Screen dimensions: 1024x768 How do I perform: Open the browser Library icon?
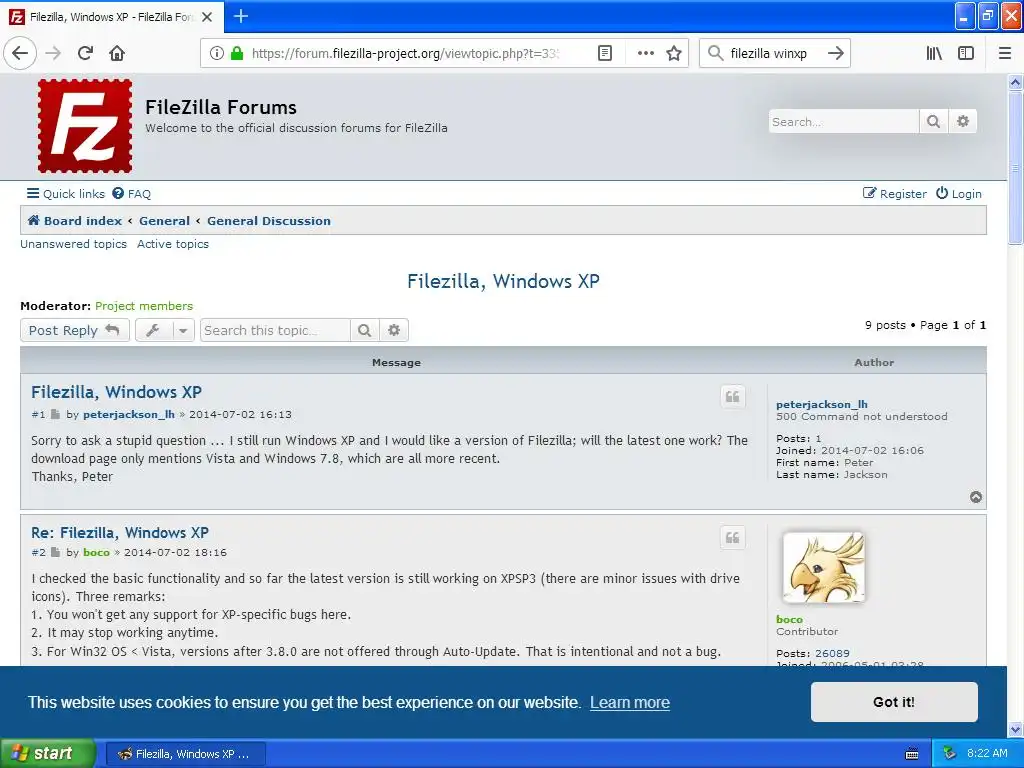[x=934, y=53]
